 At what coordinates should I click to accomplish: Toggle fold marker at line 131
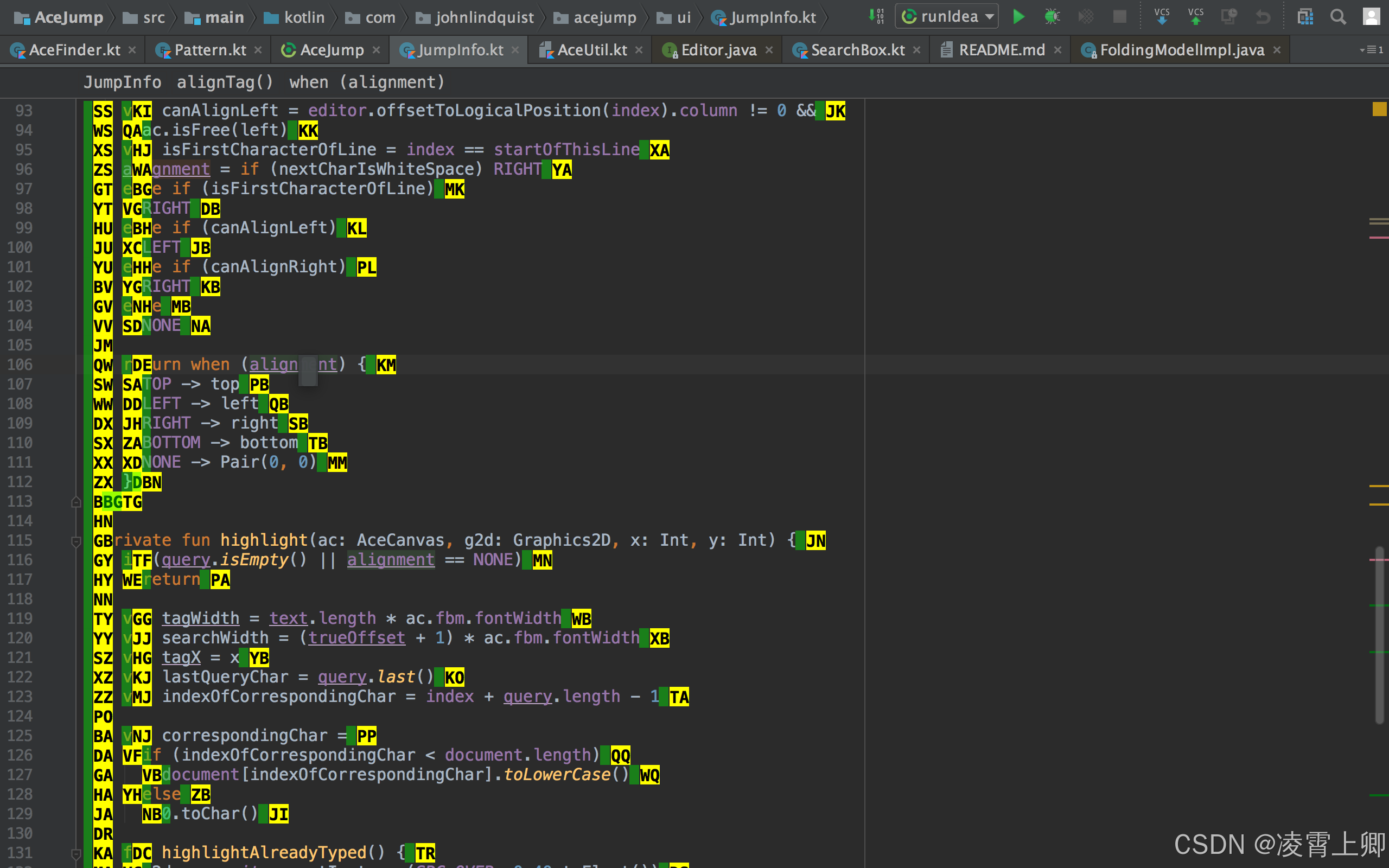click(76, 853)
